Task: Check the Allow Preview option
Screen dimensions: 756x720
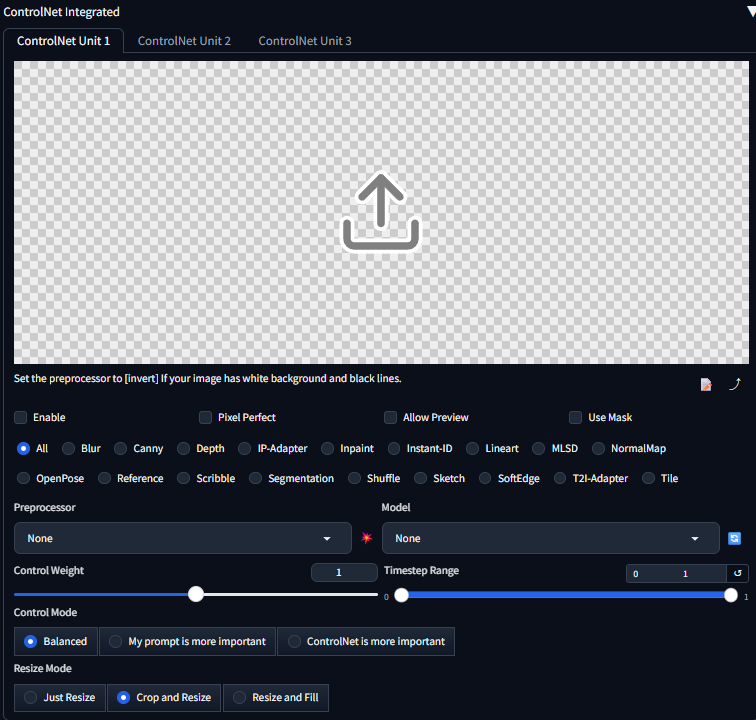Action: pos(391,417)
